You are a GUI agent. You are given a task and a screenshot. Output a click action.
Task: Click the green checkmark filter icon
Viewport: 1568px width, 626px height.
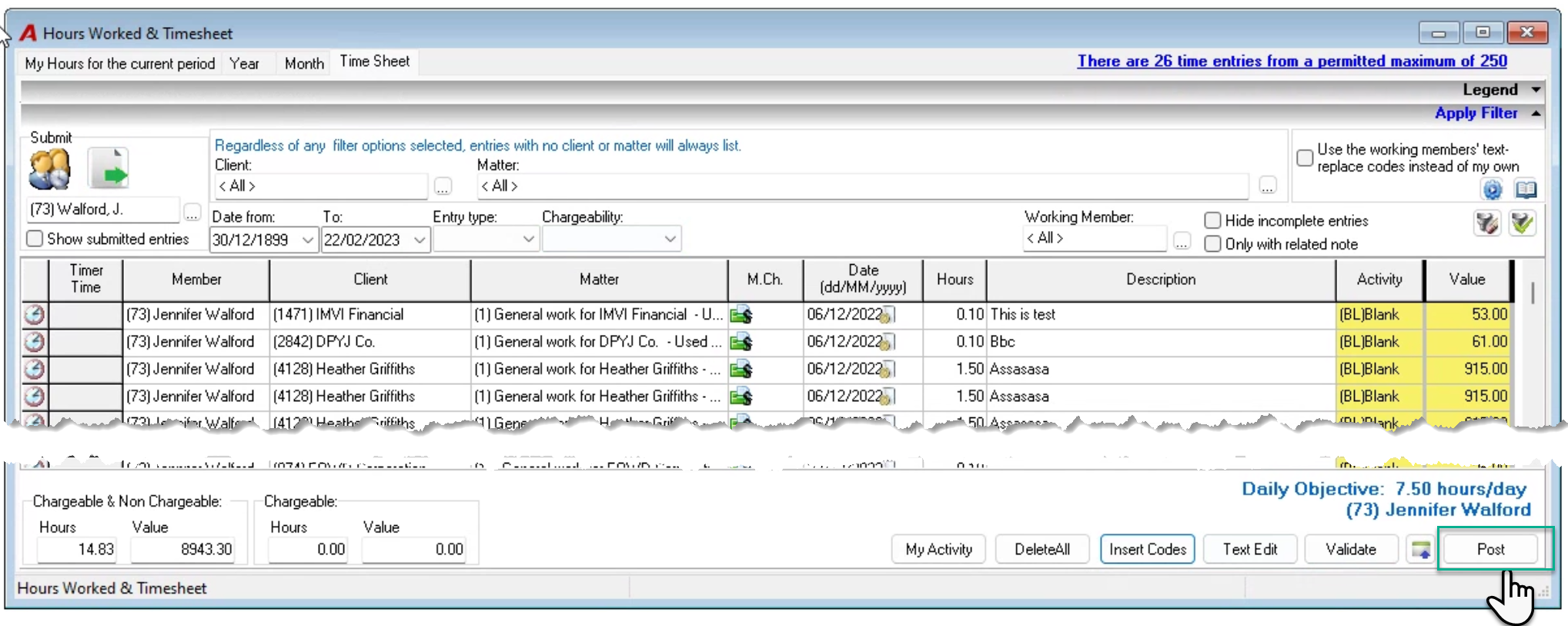[x=1522, y=223]
